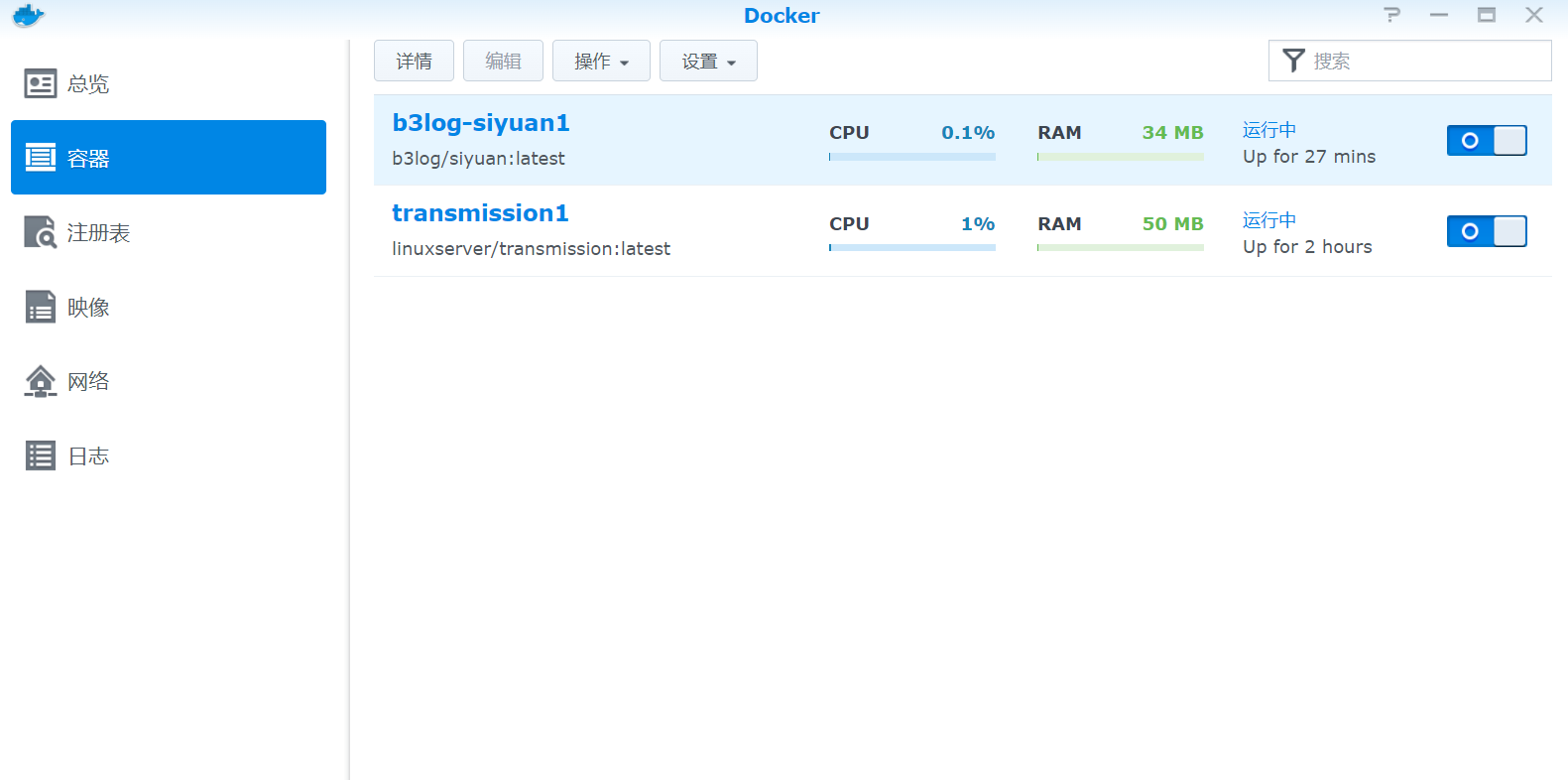The width and height of the screenshot is (1568, 780).
Task: Open the 网络 network house icon
Action: (x=41, y=381)
